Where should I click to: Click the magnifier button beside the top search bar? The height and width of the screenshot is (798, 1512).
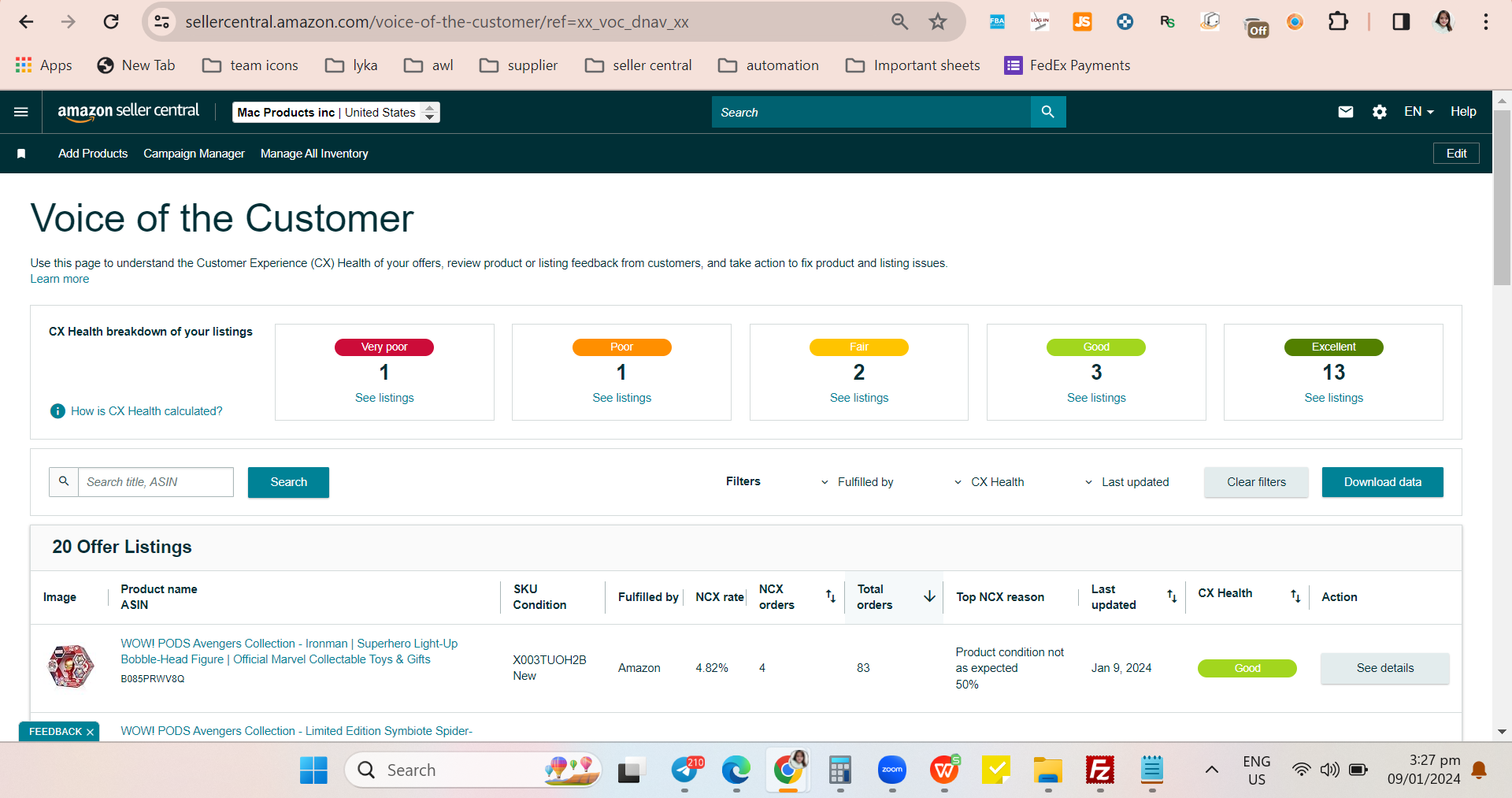tap(1048, 112)
